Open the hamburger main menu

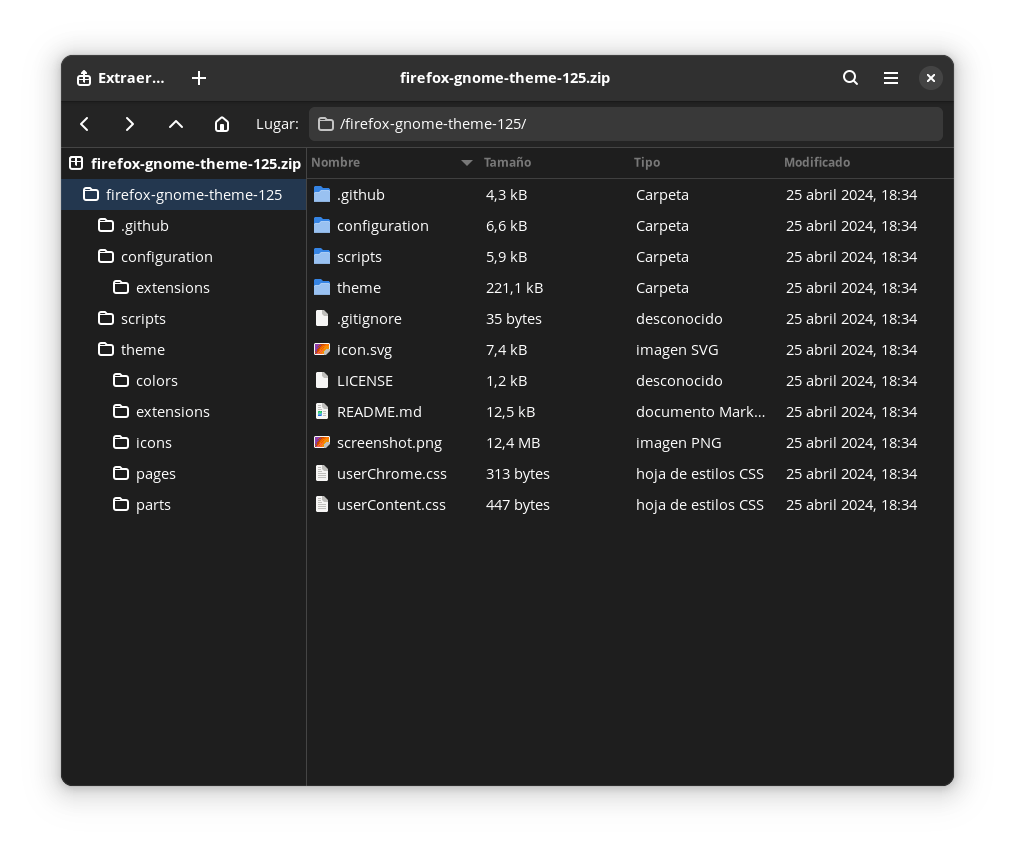coord(891,78)
